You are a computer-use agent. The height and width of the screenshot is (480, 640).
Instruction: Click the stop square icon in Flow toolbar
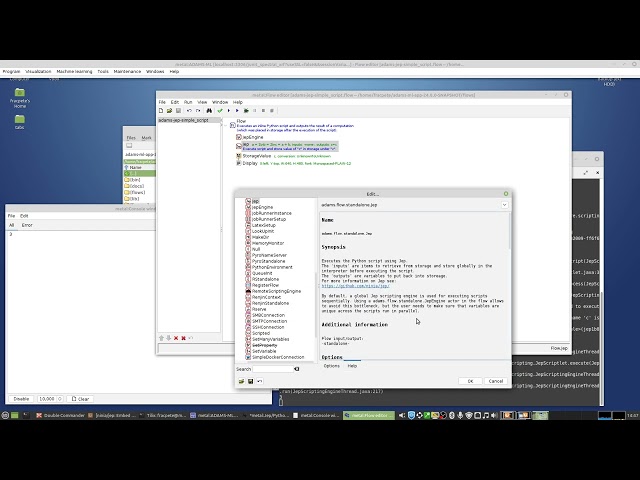[x=263, y=111]
